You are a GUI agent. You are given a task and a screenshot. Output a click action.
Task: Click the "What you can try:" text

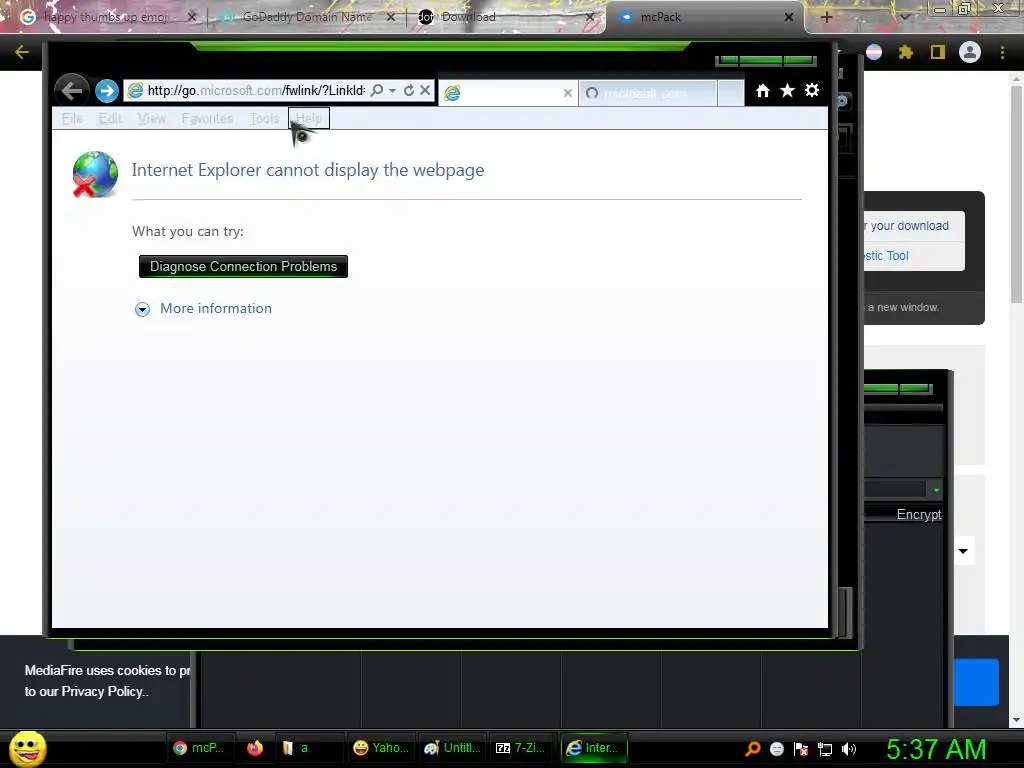coord(187,231)
